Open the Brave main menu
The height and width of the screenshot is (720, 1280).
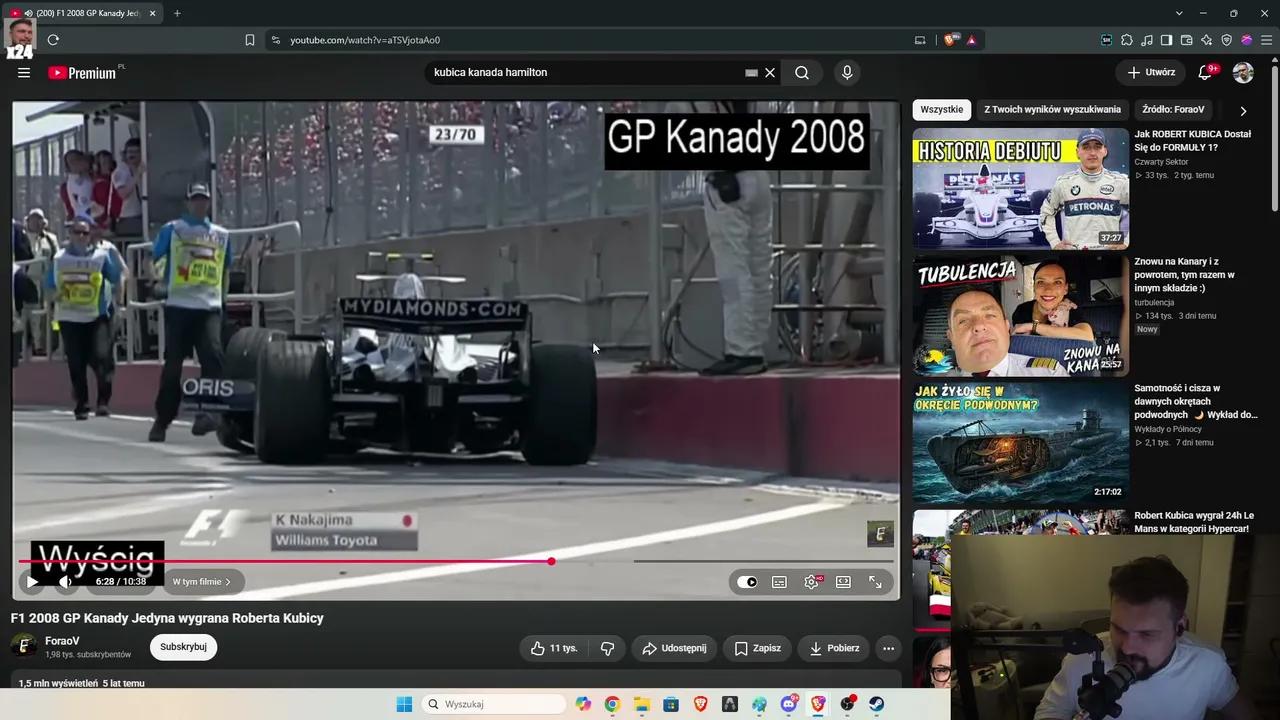(x=1266, y=40)
